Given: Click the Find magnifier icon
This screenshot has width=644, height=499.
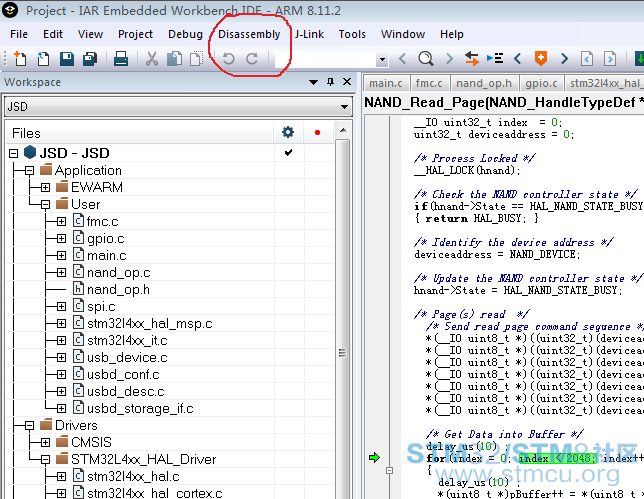Looking at the screenshot, I should pyautogui.click(x=426, y=59).
